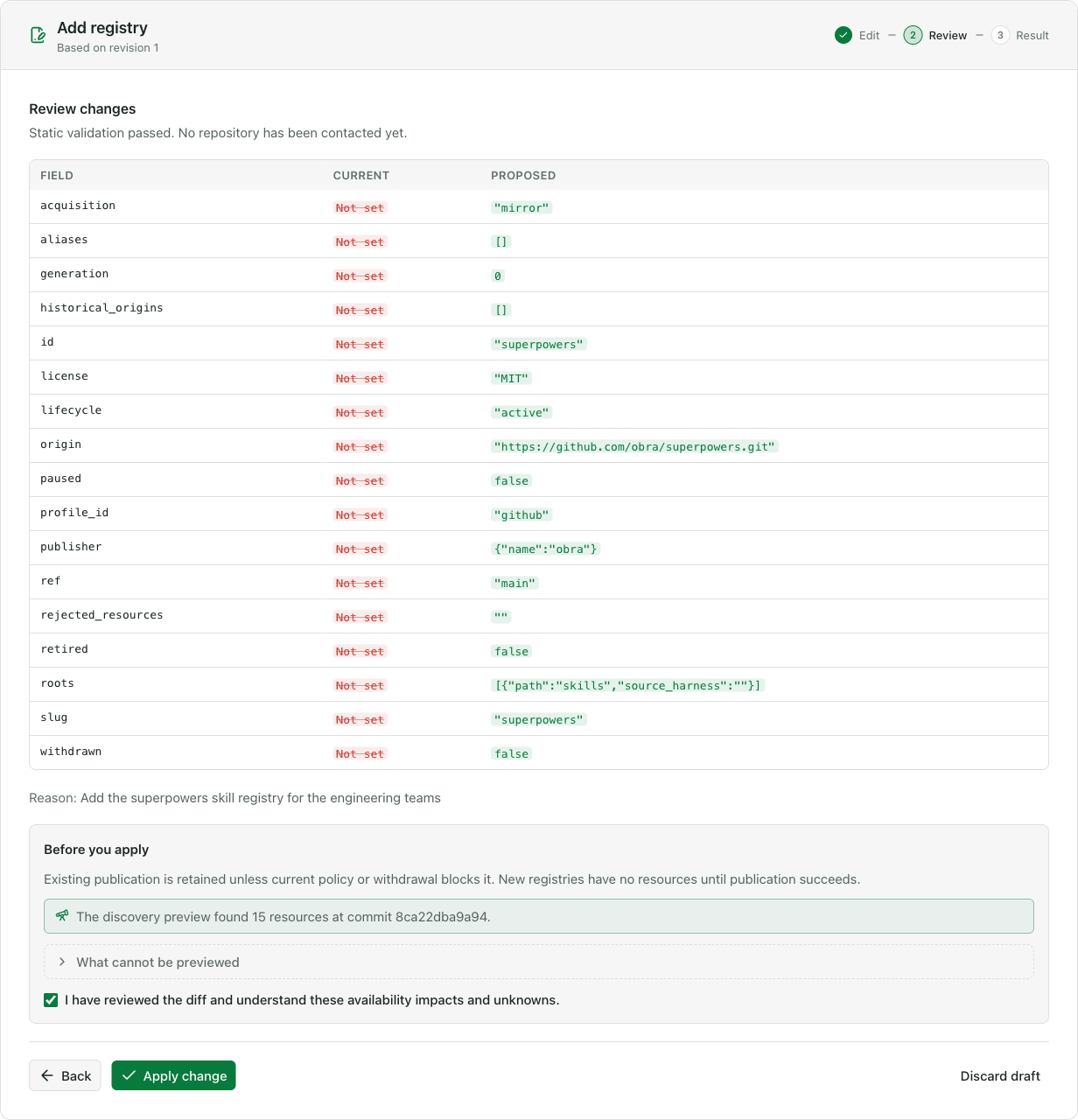Screen dimensions: 1078x1120
Task: Click the proposed value "mirror"
Action: (521, 207)
